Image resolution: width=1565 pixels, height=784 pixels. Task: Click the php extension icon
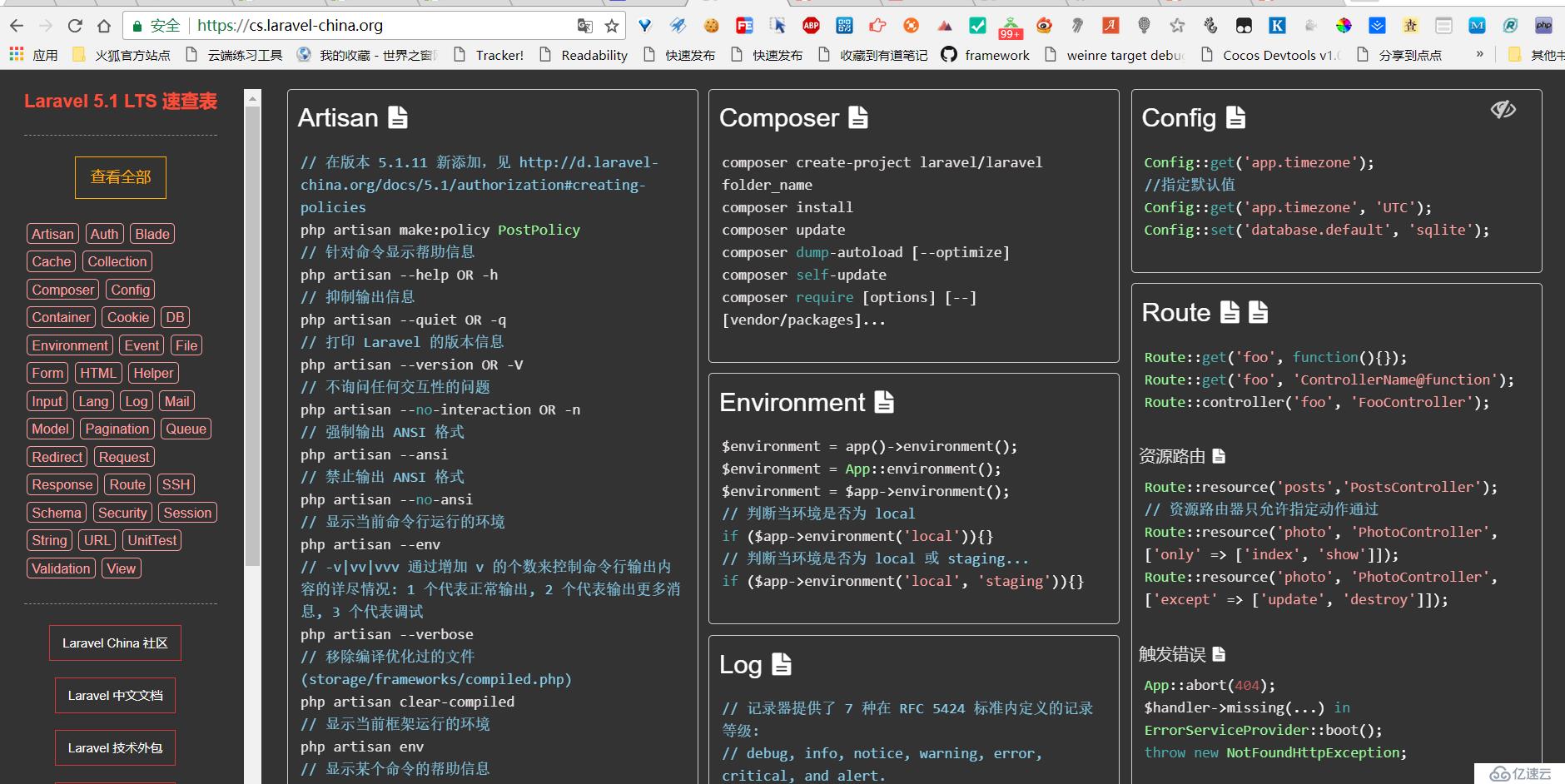(x=1543, y=26)
